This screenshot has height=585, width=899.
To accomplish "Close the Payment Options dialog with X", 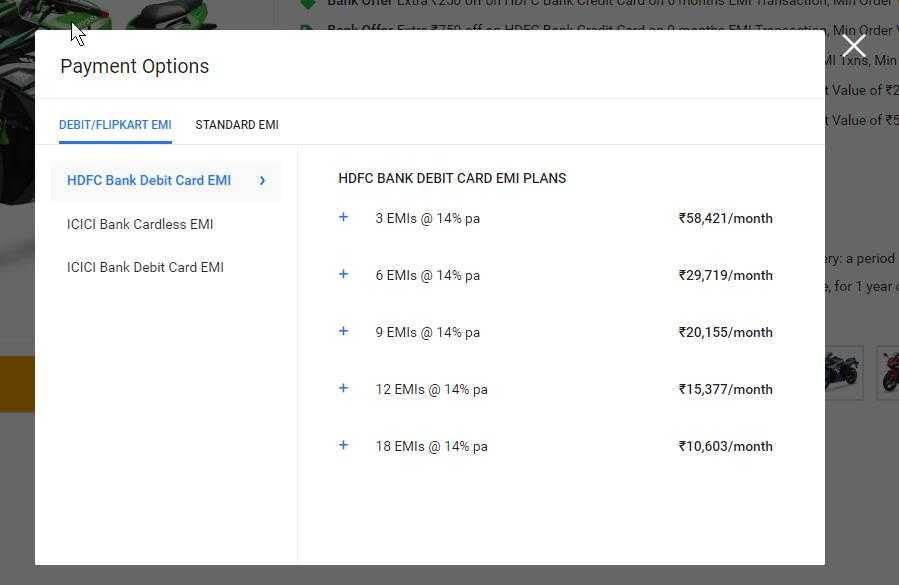I will (x=854, y=46).
